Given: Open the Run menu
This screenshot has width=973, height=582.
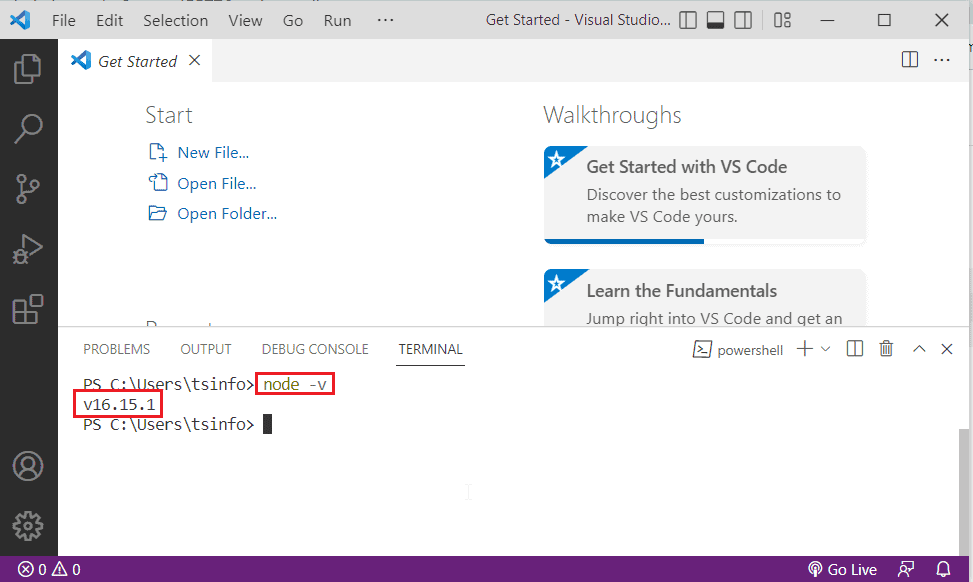Looking at the screenshot, I should (338, 20).
